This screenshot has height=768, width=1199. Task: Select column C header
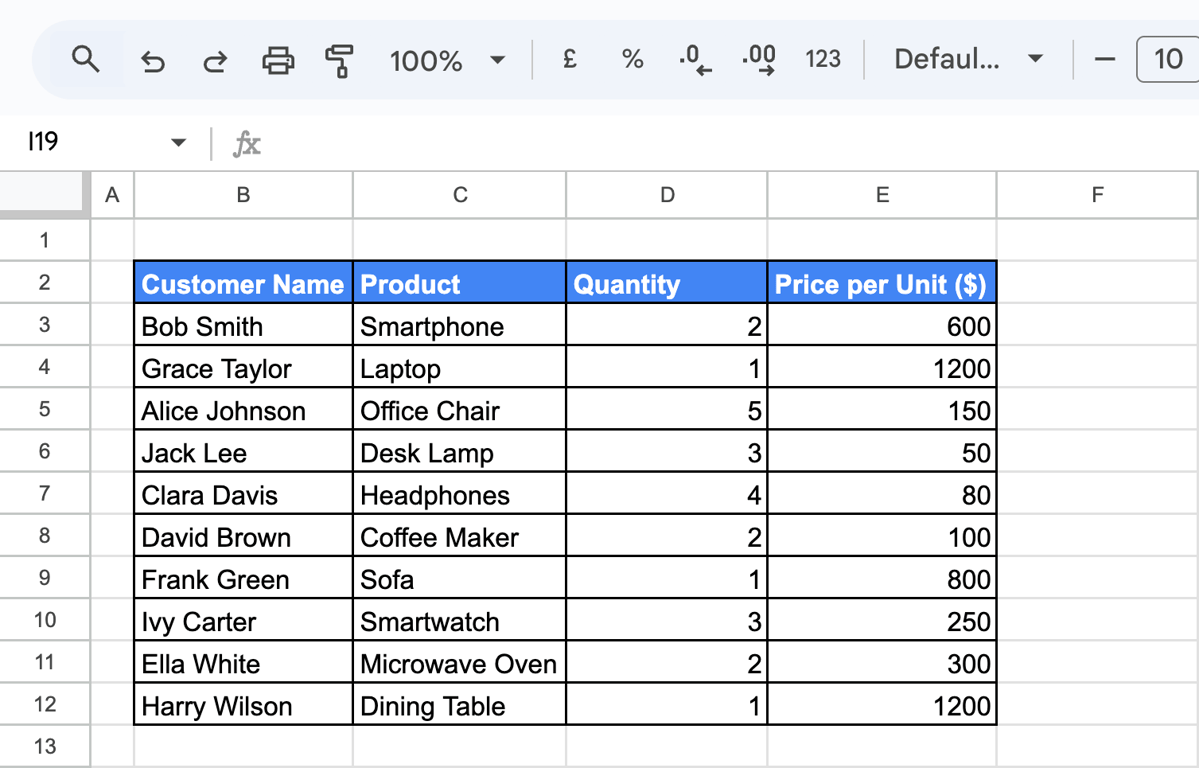(460, 195)
